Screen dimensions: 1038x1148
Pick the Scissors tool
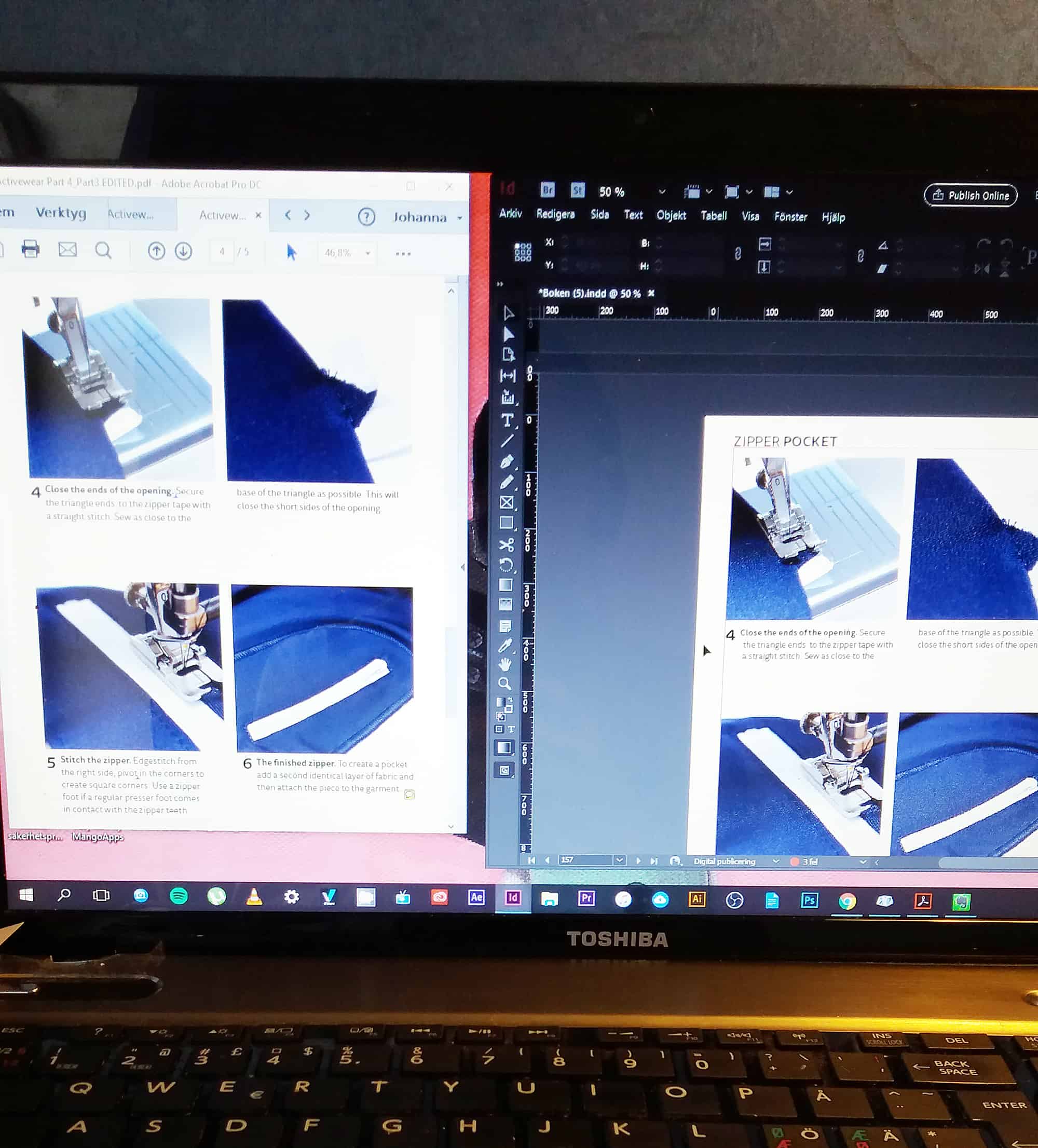pos(506,545)
